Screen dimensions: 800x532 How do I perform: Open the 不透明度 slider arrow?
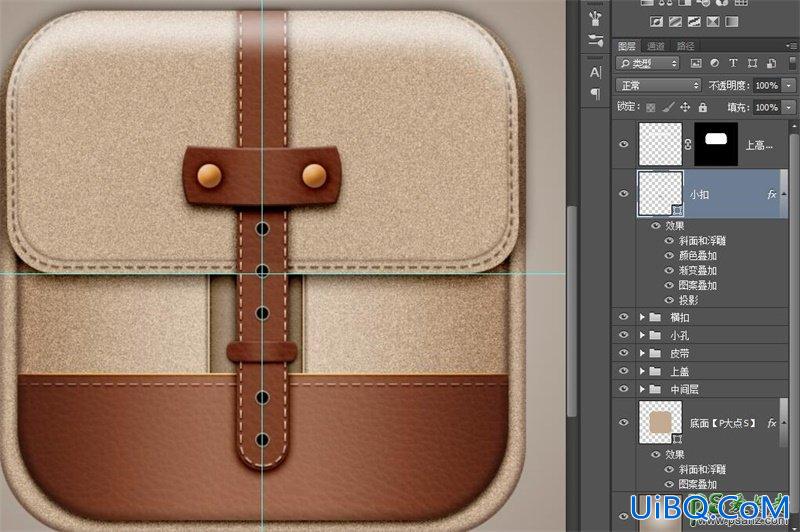(x=789, y=85)
